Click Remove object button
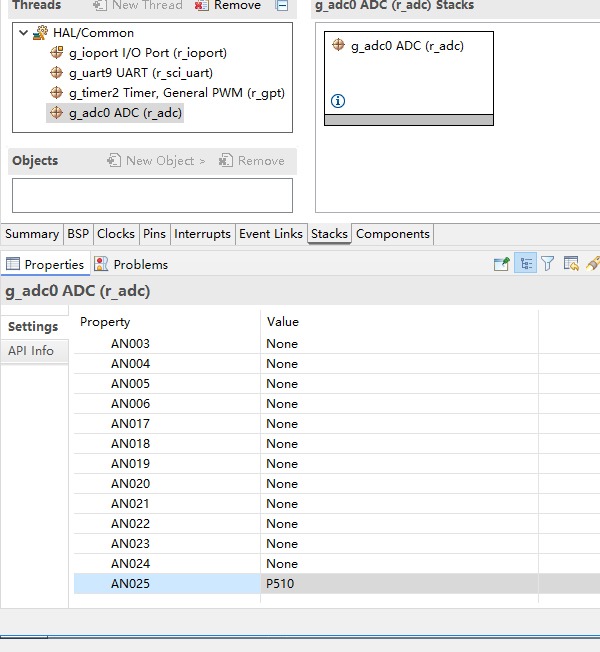The image size is (600, 652). [252, 161]
